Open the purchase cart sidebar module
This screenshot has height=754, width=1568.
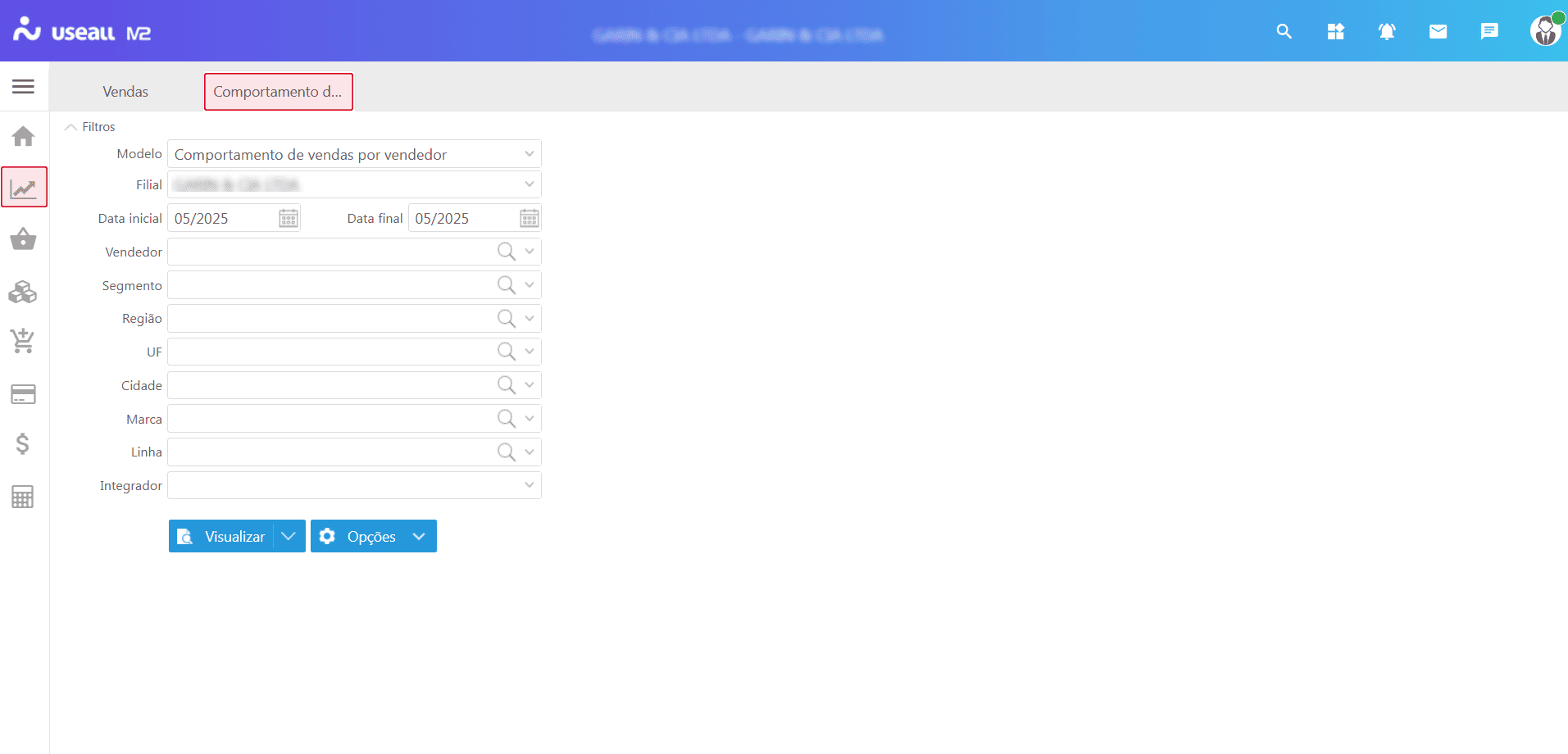point(23,341)
